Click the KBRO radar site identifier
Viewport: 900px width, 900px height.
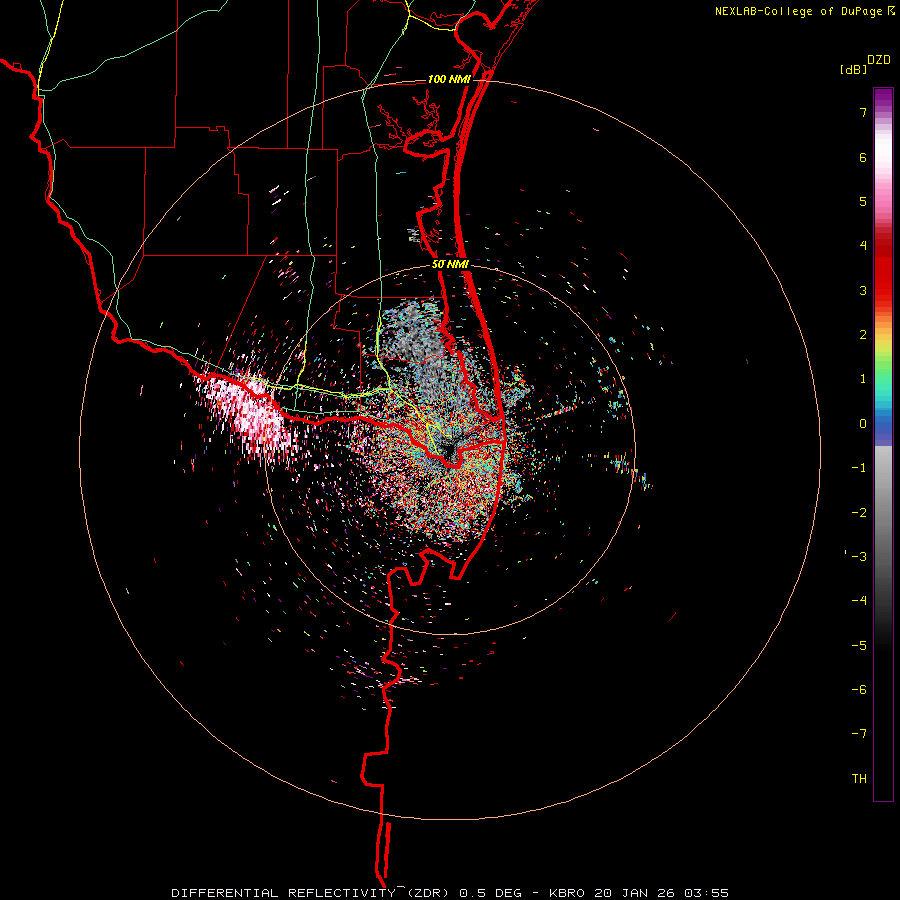tap(567, 893)
